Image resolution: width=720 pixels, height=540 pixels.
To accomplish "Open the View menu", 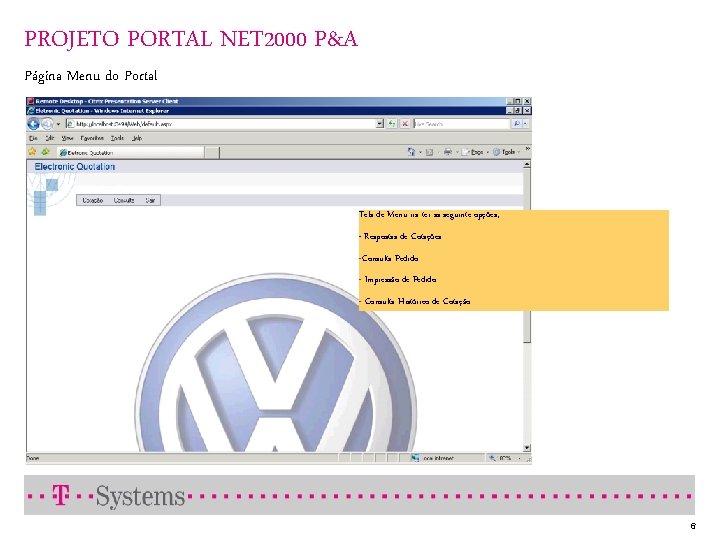I will coord(68,138).
